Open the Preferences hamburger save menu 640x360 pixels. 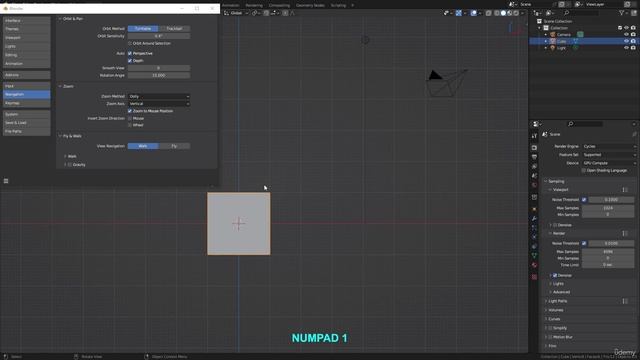pos(6,181)
